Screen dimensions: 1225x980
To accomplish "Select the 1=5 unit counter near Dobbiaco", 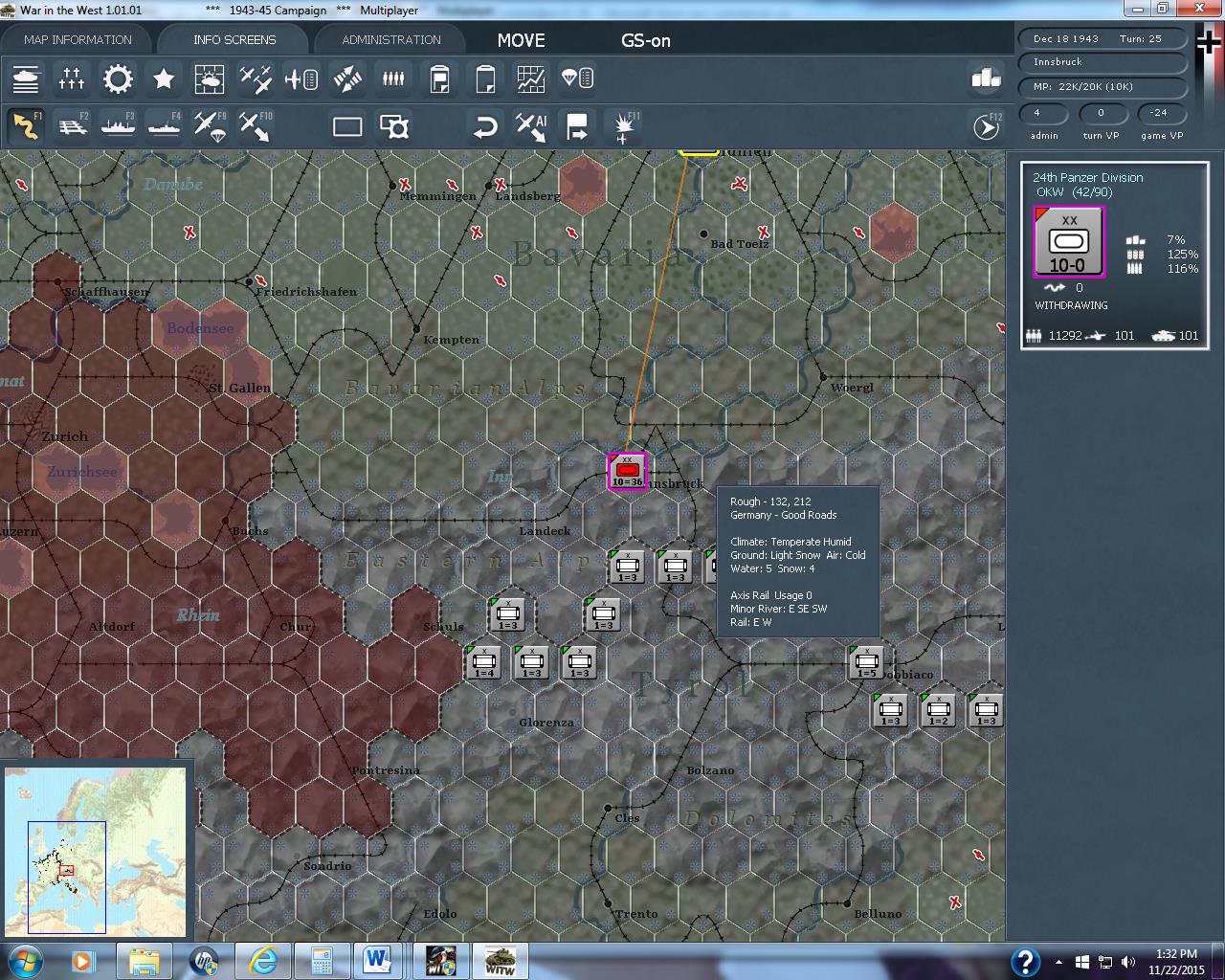I will [866, 662].
